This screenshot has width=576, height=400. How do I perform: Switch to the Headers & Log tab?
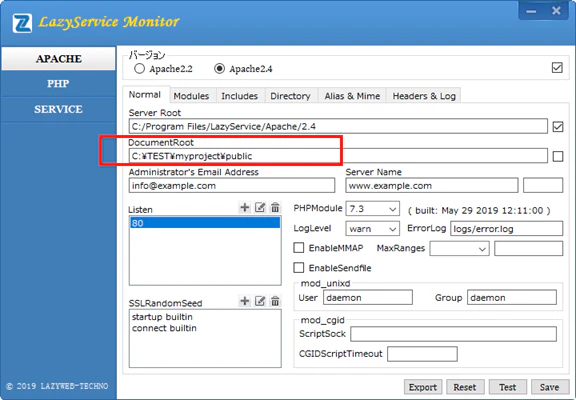(x=424, y=96)
